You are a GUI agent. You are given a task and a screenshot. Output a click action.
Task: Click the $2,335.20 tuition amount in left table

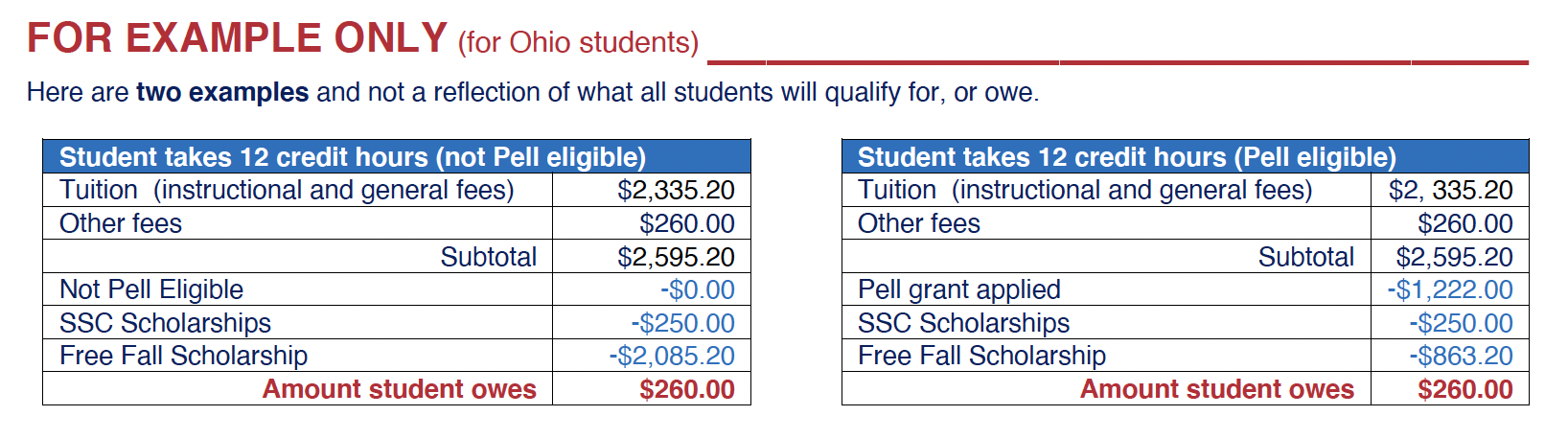676,190
